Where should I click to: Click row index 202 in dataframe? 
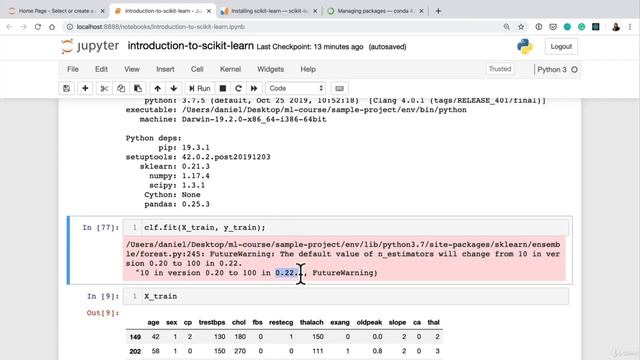(135, 351)
